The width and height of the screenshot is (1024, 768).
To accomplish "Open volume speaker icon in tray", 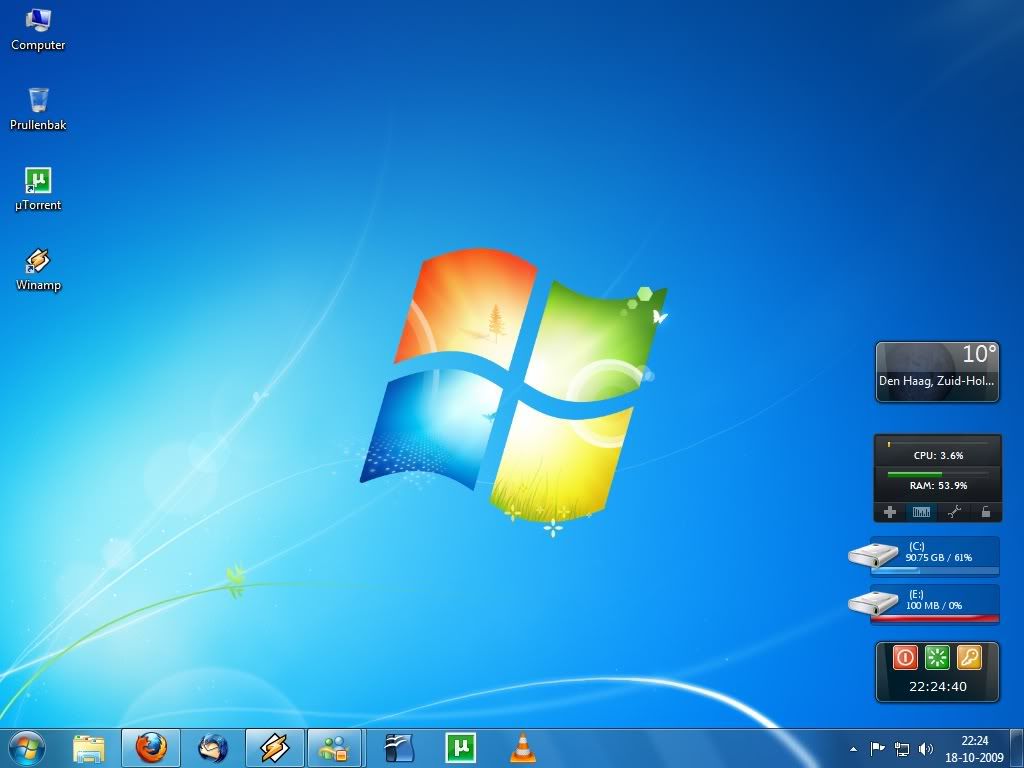I will pyautogui.click(x=925, y=748).
